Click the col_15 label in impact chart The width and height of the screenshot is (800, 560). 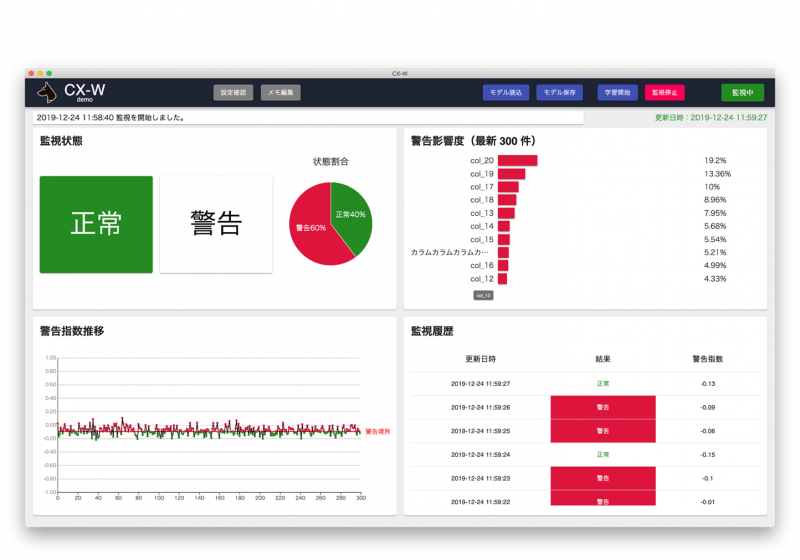coord(482,239)
